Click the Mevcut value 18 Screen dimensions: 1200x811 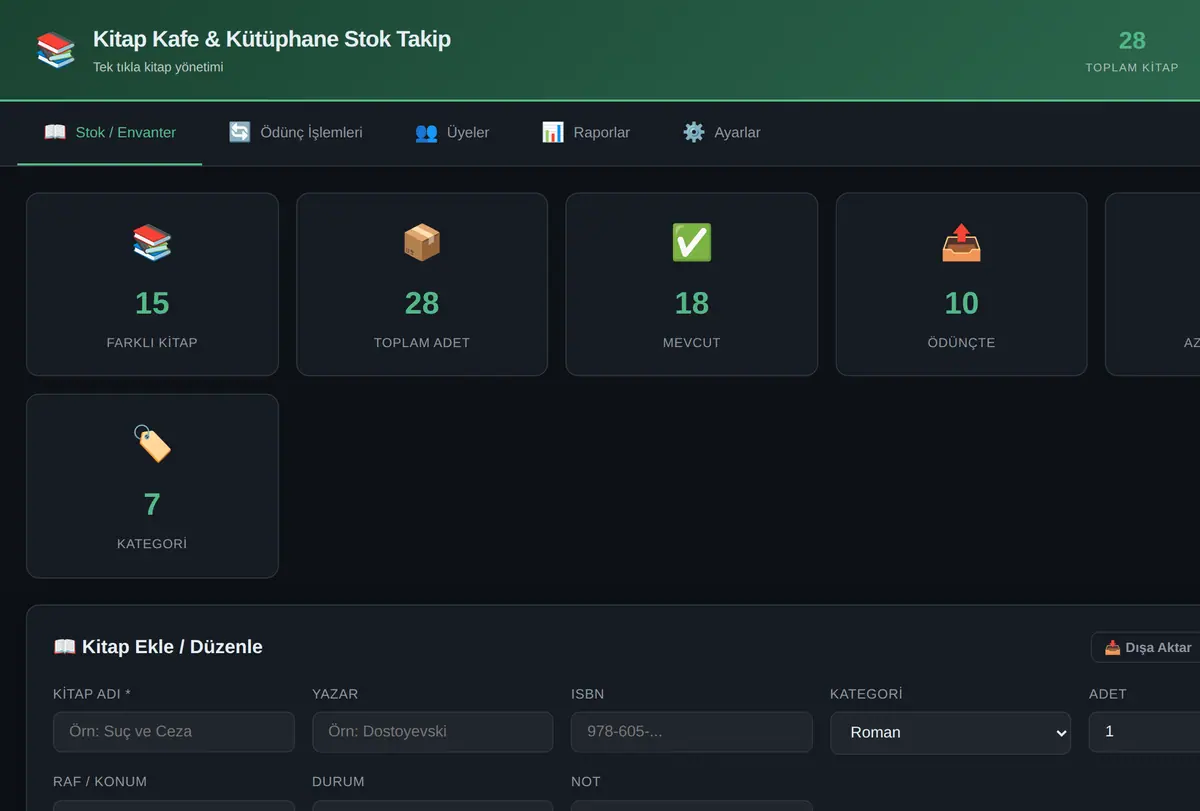(x=692, y=303)
